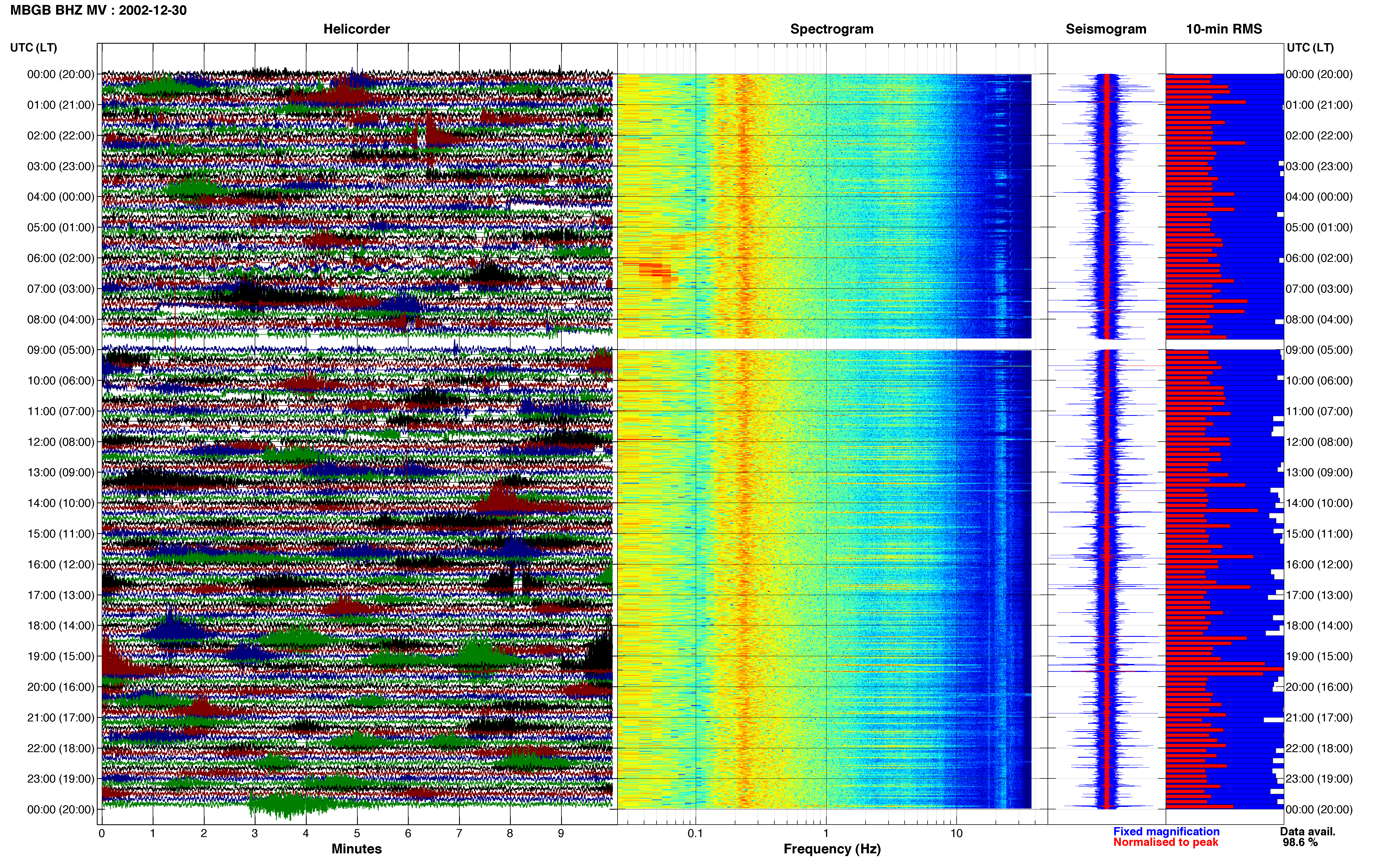This screenshot has width=1388, height=868.
Task: Select '01:00 (21:00)' label on Helicorder axis
Action: [x=61, y=105]
